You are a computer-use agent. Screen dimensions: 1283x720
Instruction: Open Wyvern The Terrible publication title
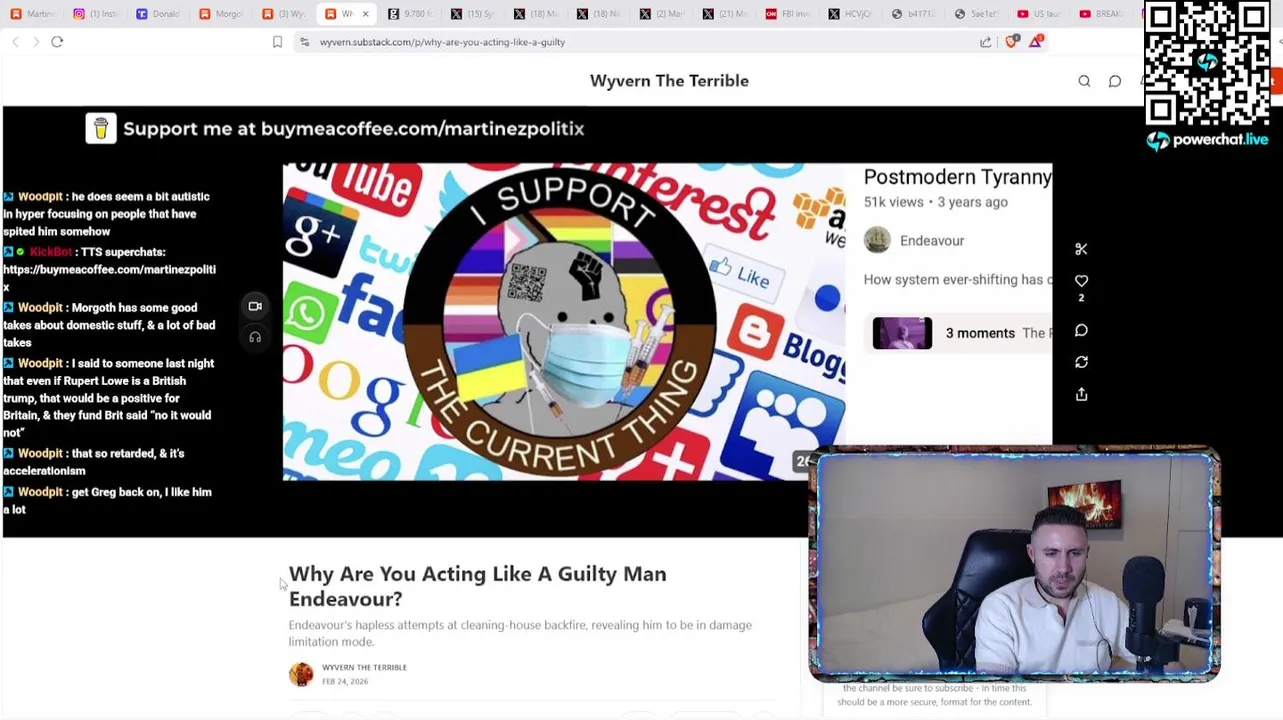tap(669, 81)
